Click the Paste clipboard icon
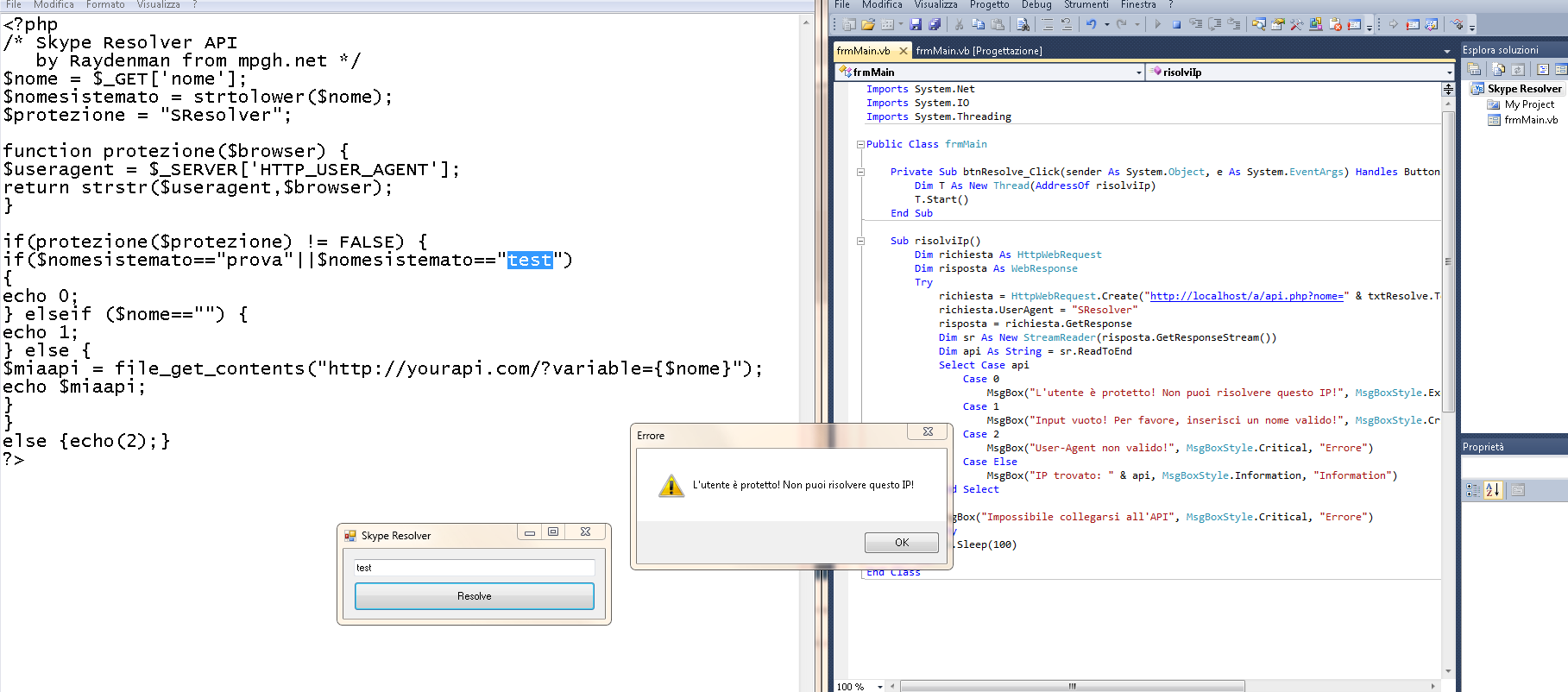 998,24
